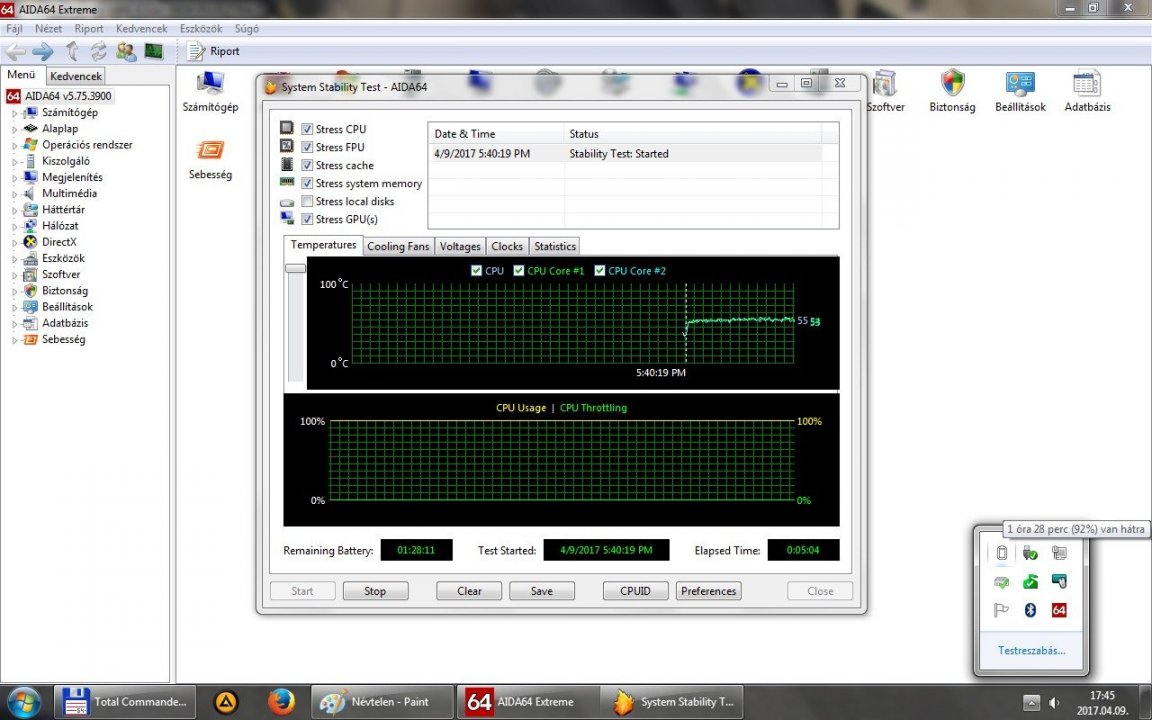Click the Clear button
Image resolution: width=1152 pixels, height=720 pixels.
(x=469, y=591)
